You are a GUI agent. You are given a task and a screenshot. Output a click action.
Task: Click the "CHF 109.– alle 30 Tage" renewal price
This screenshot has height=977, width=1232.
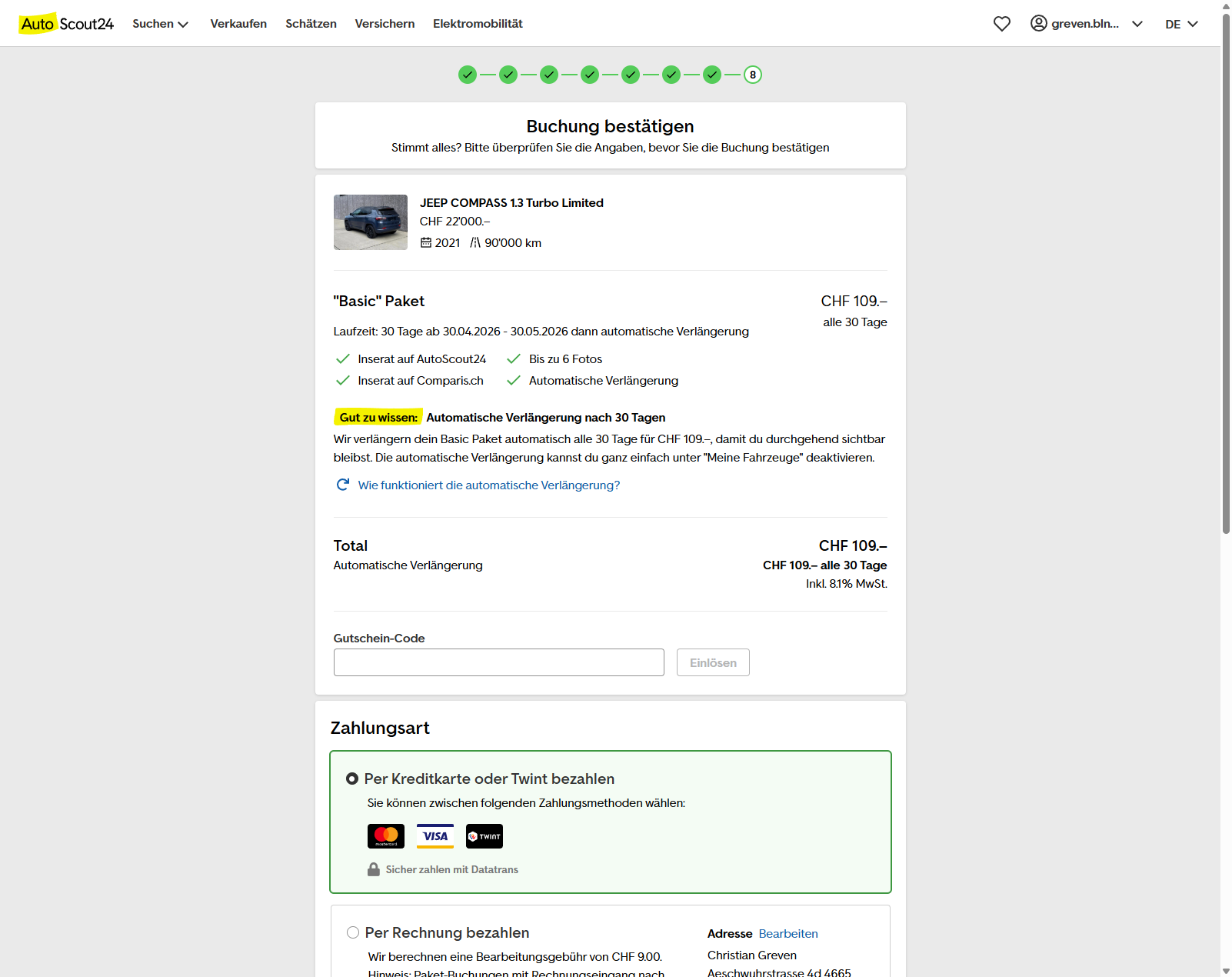click(x=825, y=565)
